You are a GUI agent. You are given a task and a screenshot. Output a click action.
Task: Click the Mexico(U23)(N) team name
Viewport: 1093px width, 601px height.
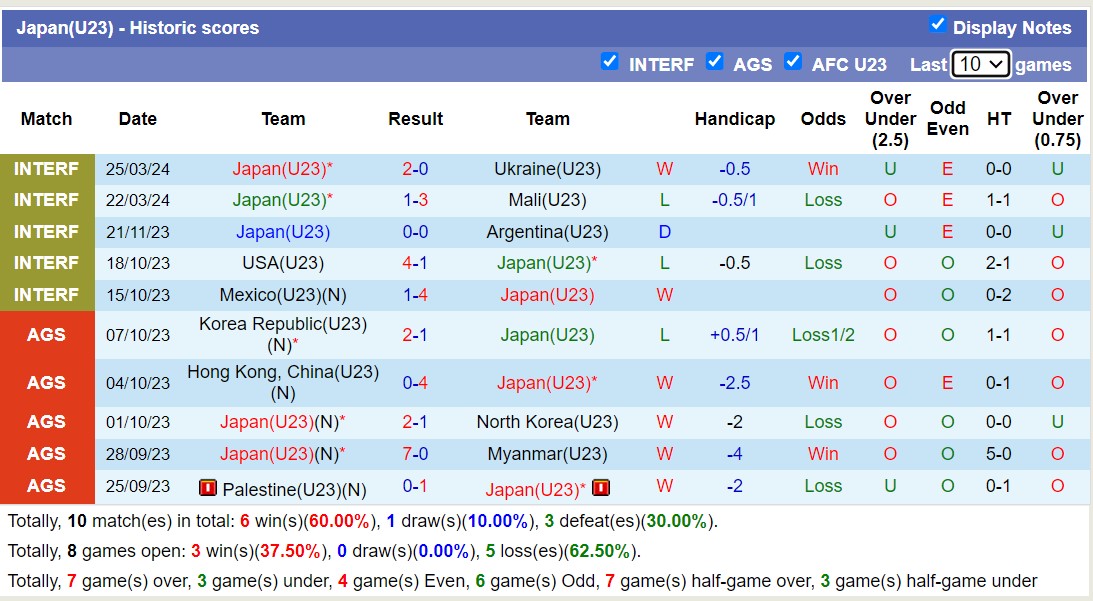283,295
